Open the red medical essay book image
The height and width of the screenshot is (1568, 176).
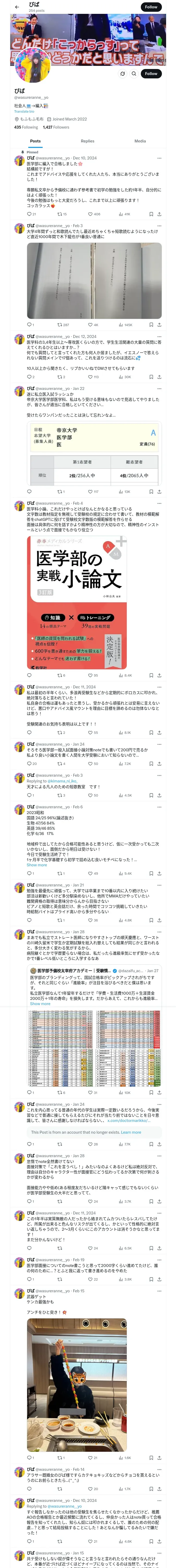coord(77,602)
